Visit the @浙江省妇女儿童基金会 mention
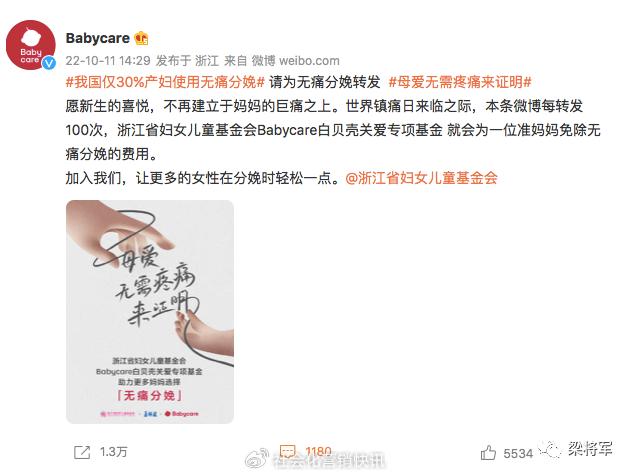 (x=421, y=178)
